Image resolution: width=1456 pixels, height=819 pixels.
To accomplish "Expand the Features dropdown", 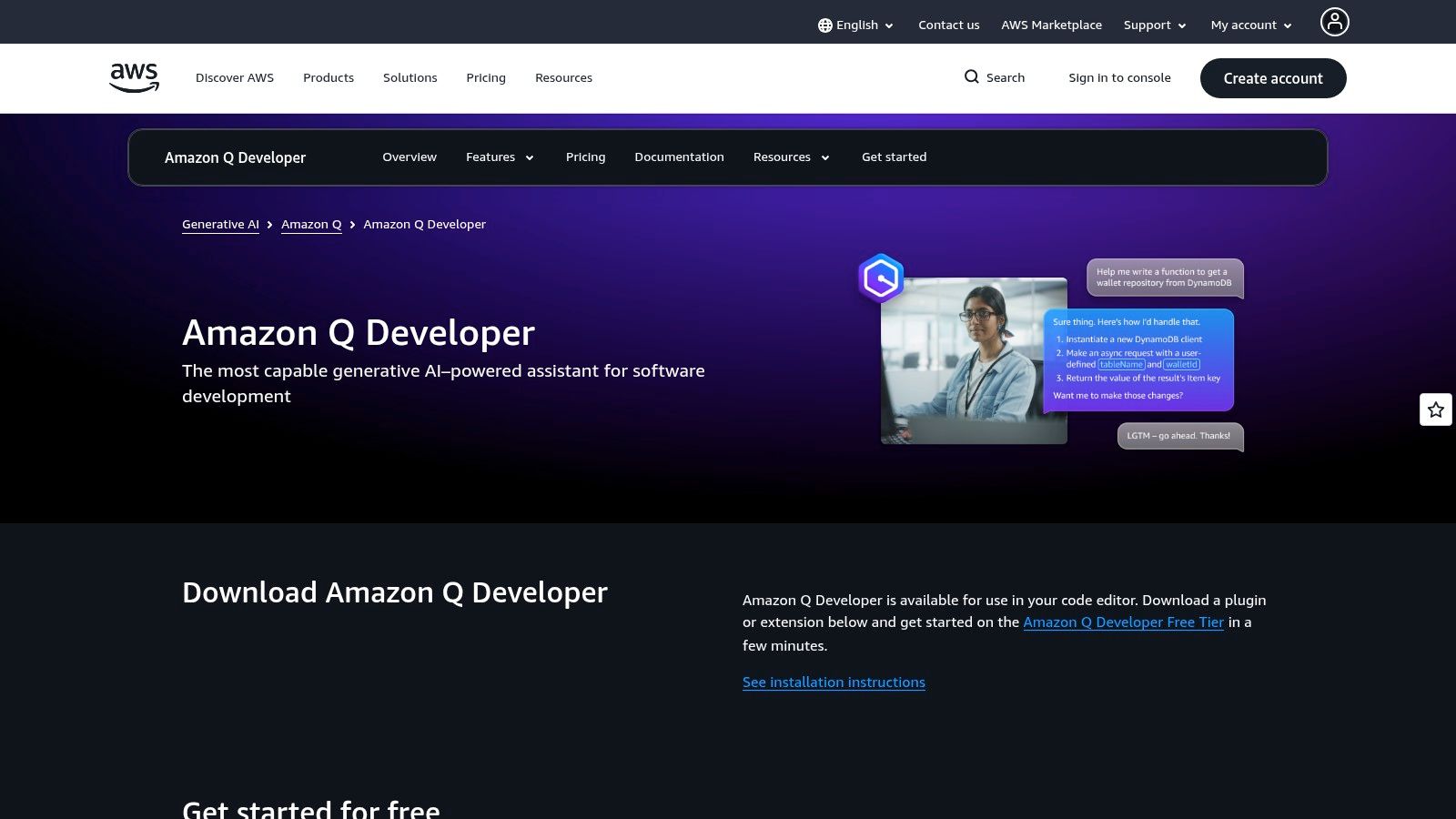I will (500, 157).
